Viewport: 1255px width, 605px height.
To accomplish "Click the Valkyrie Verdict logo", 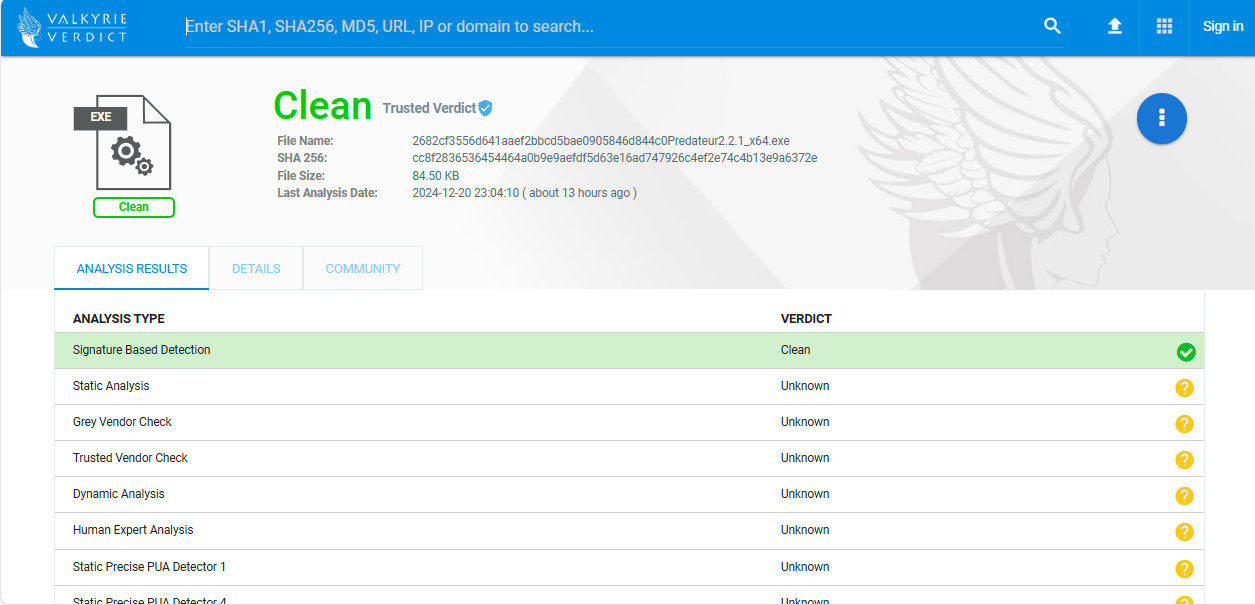I will pyautogui.click(x=72, y=28).
